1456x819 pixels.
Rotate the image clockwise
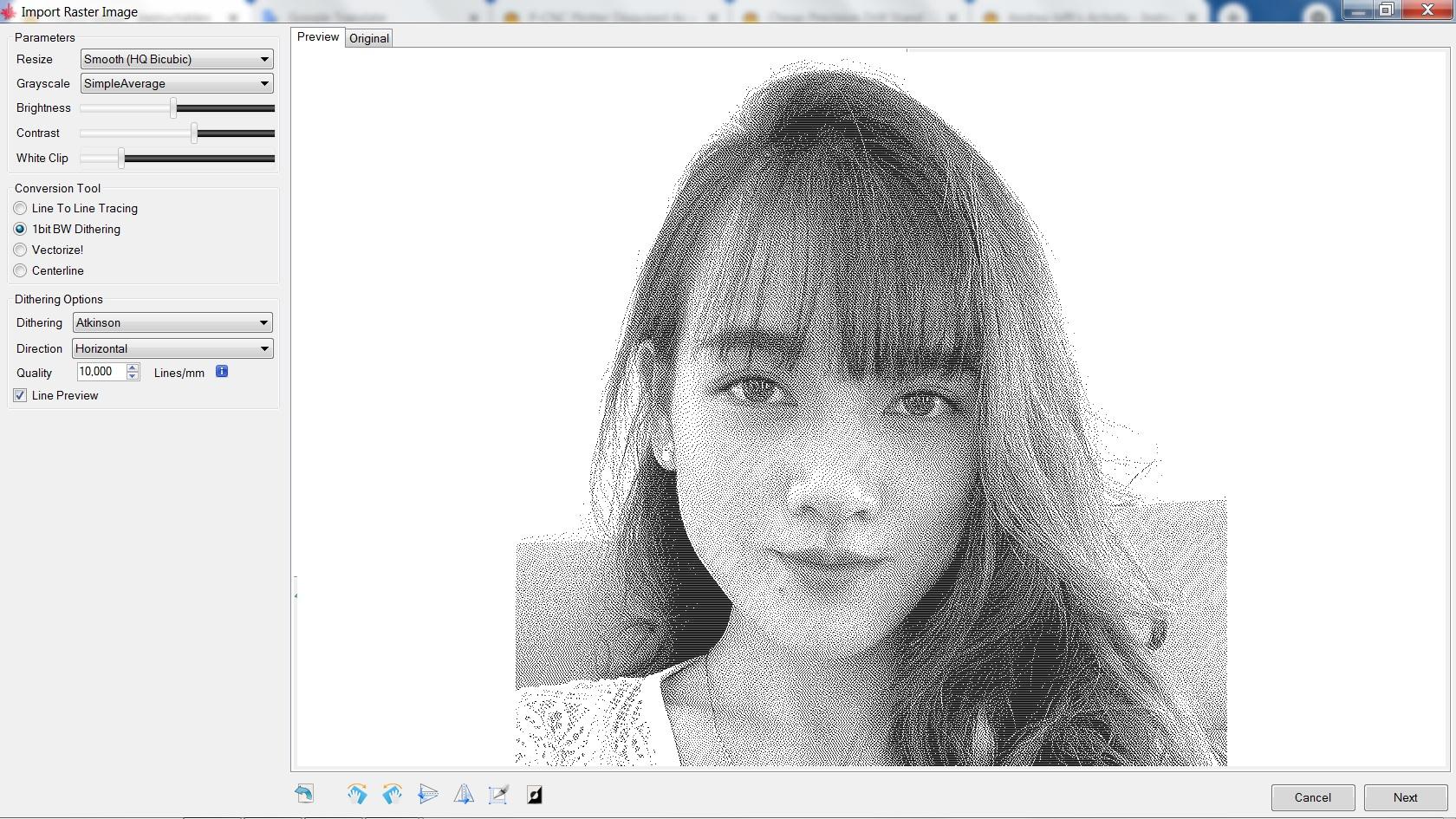[357, 794]
